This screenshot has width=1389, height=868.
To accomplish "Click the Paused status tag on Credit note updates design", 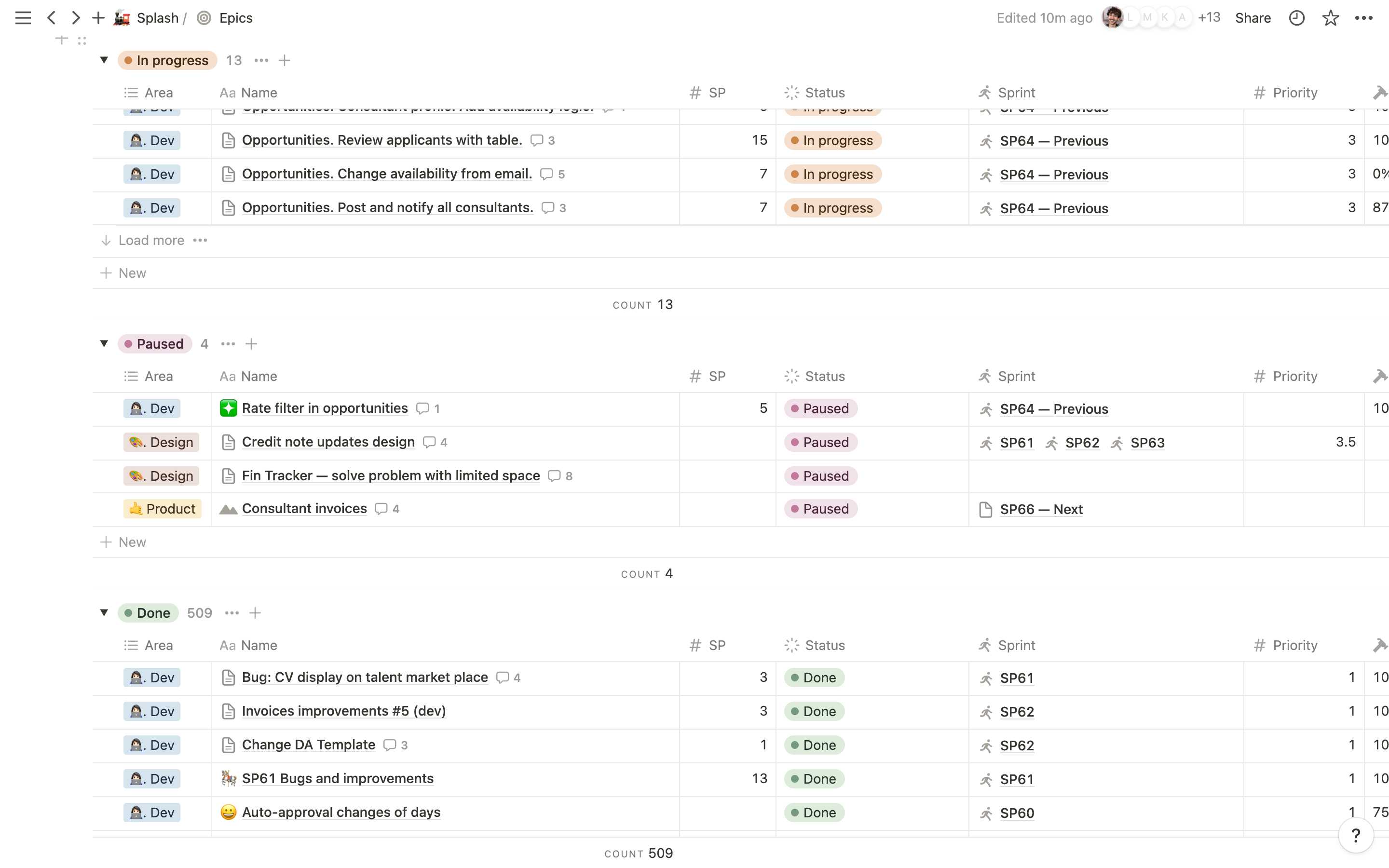I will pos(820,442).
